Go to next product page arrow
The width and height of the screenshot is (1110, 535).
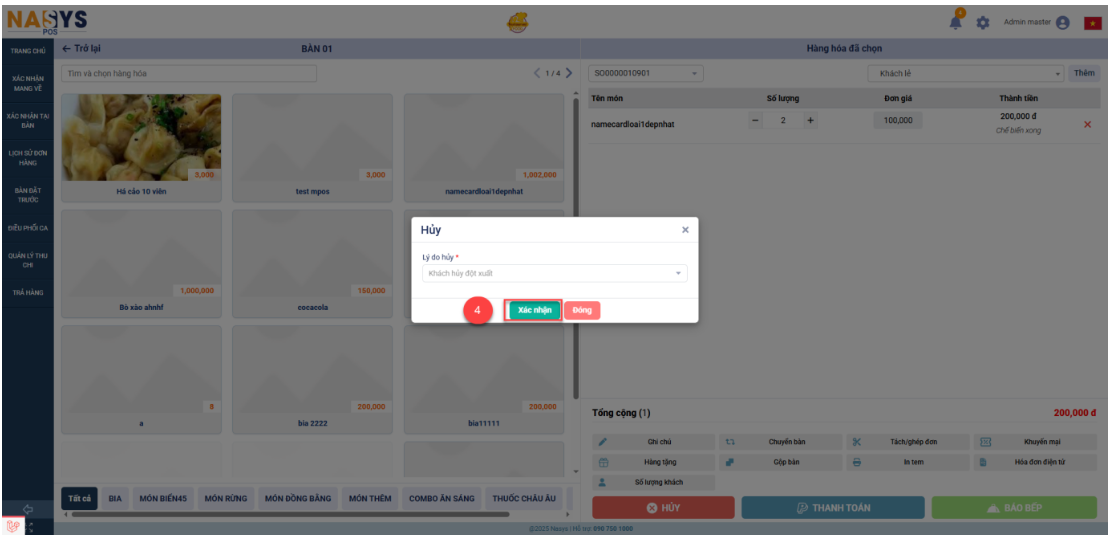point(569,73)
